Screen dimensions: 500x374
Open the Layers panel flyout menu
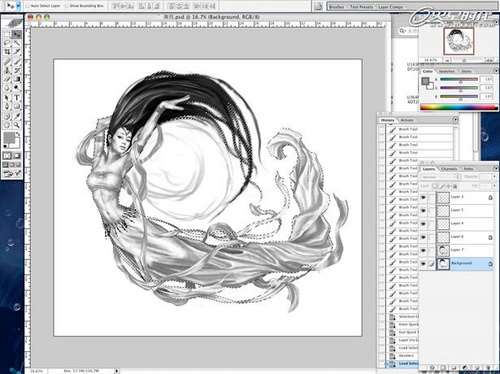coord(496,169)
